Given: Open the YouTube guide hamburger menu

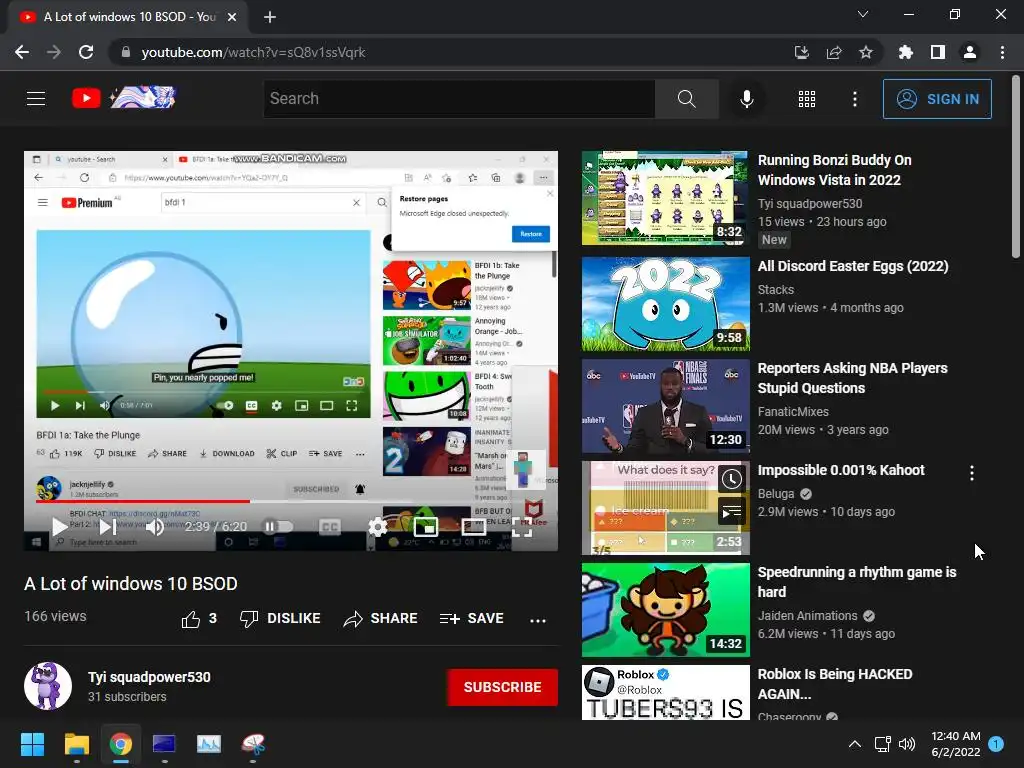Looking at the screenshot, I should [x=36, y=99].
